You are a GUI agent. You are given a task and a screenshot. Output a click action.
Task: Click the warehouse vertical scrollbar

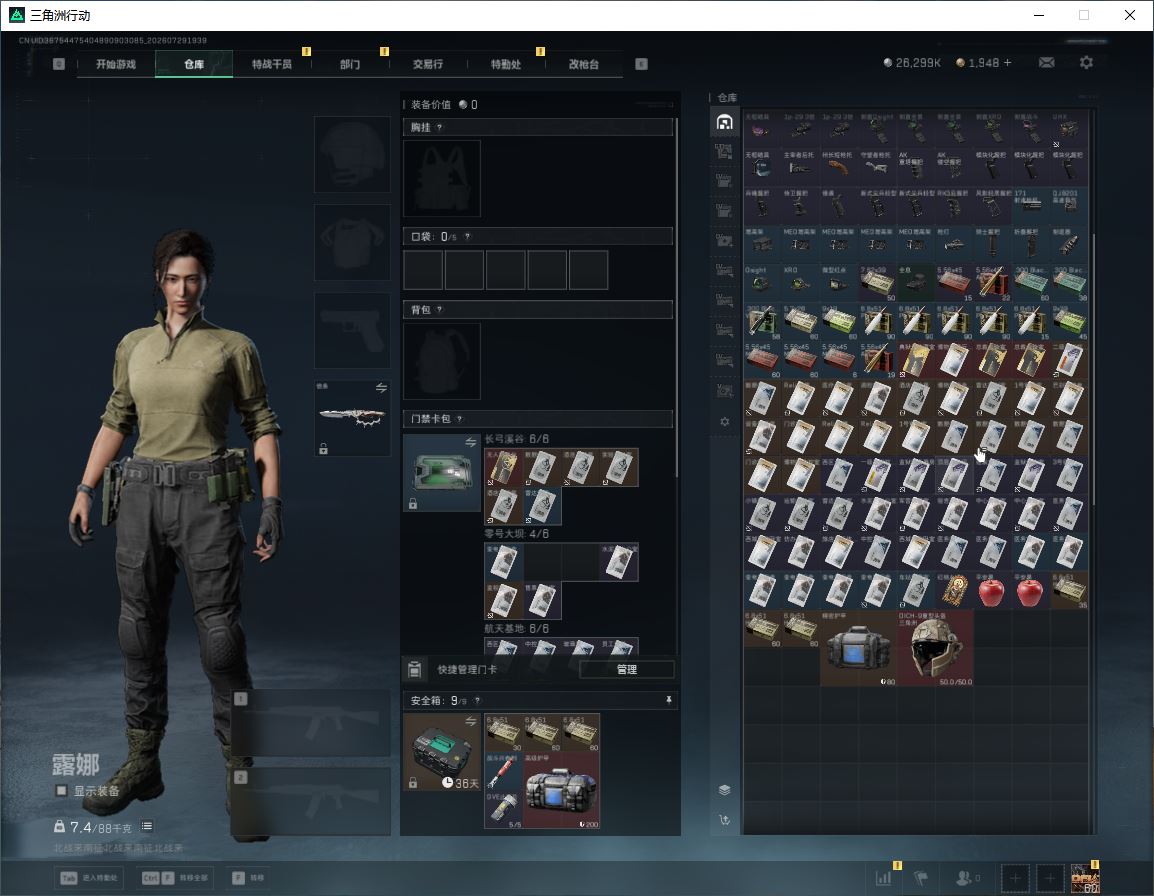1092,368
